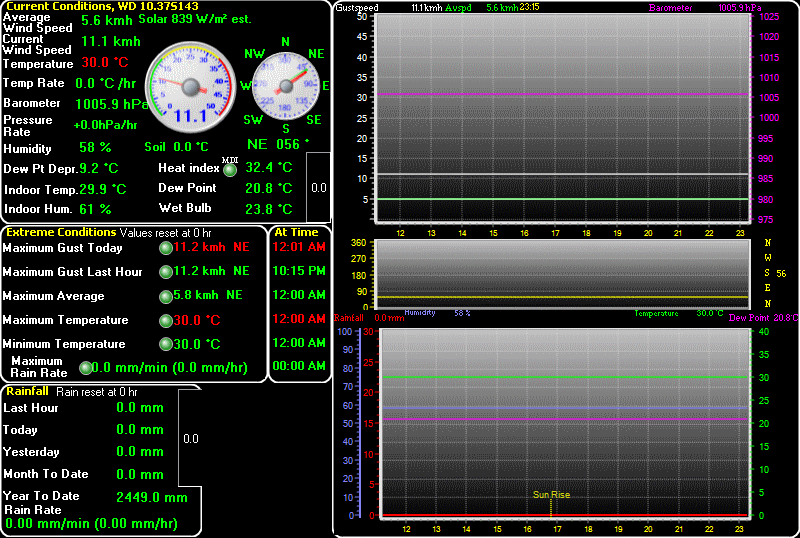Click the green LED beside Heat index
Viewport: 800px width, 538px height.
pos(230,169)
